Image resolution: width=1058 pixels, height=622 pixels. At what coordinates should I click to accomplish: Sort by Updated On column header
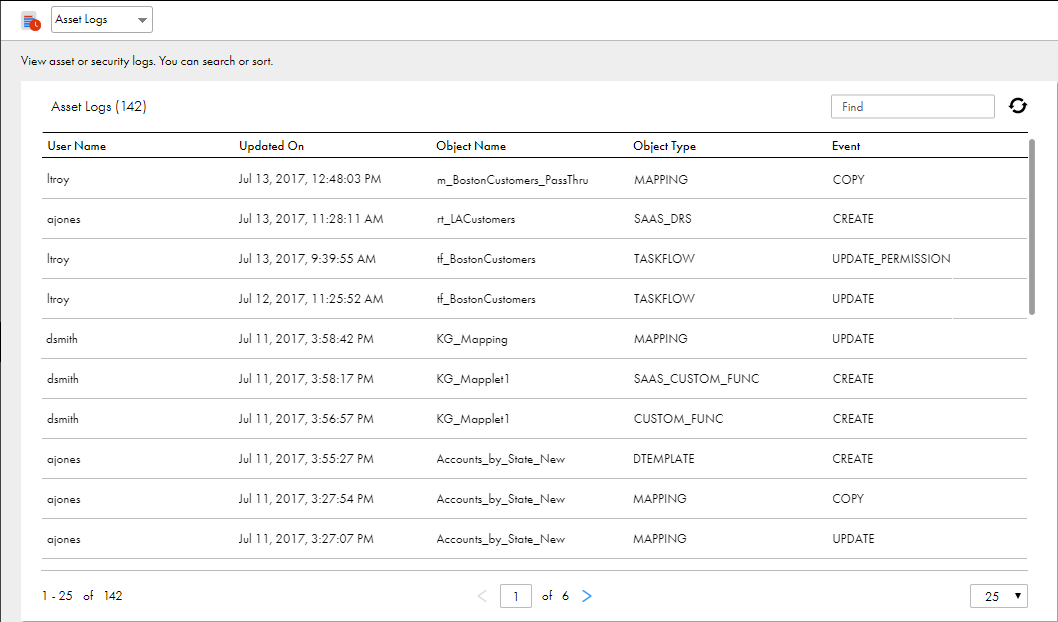[x=271, y=146]
